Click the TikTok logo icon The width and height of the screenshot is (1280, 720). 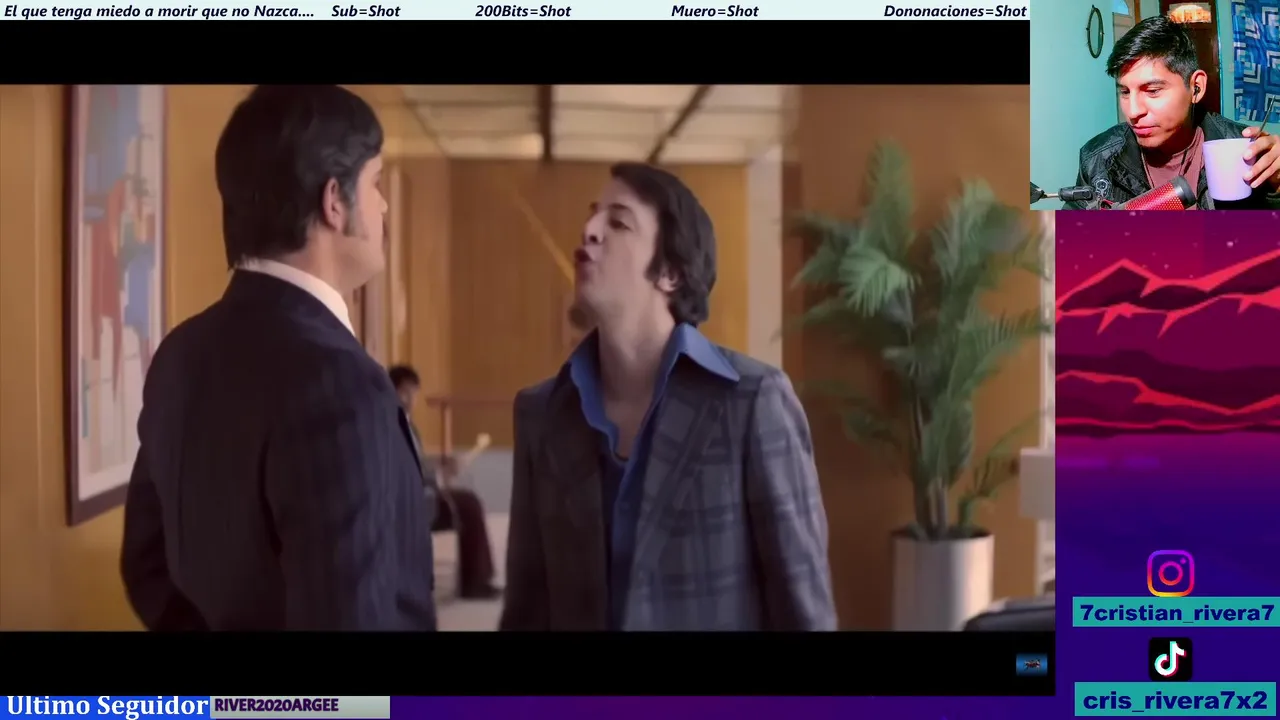[x=1170, y=659]
